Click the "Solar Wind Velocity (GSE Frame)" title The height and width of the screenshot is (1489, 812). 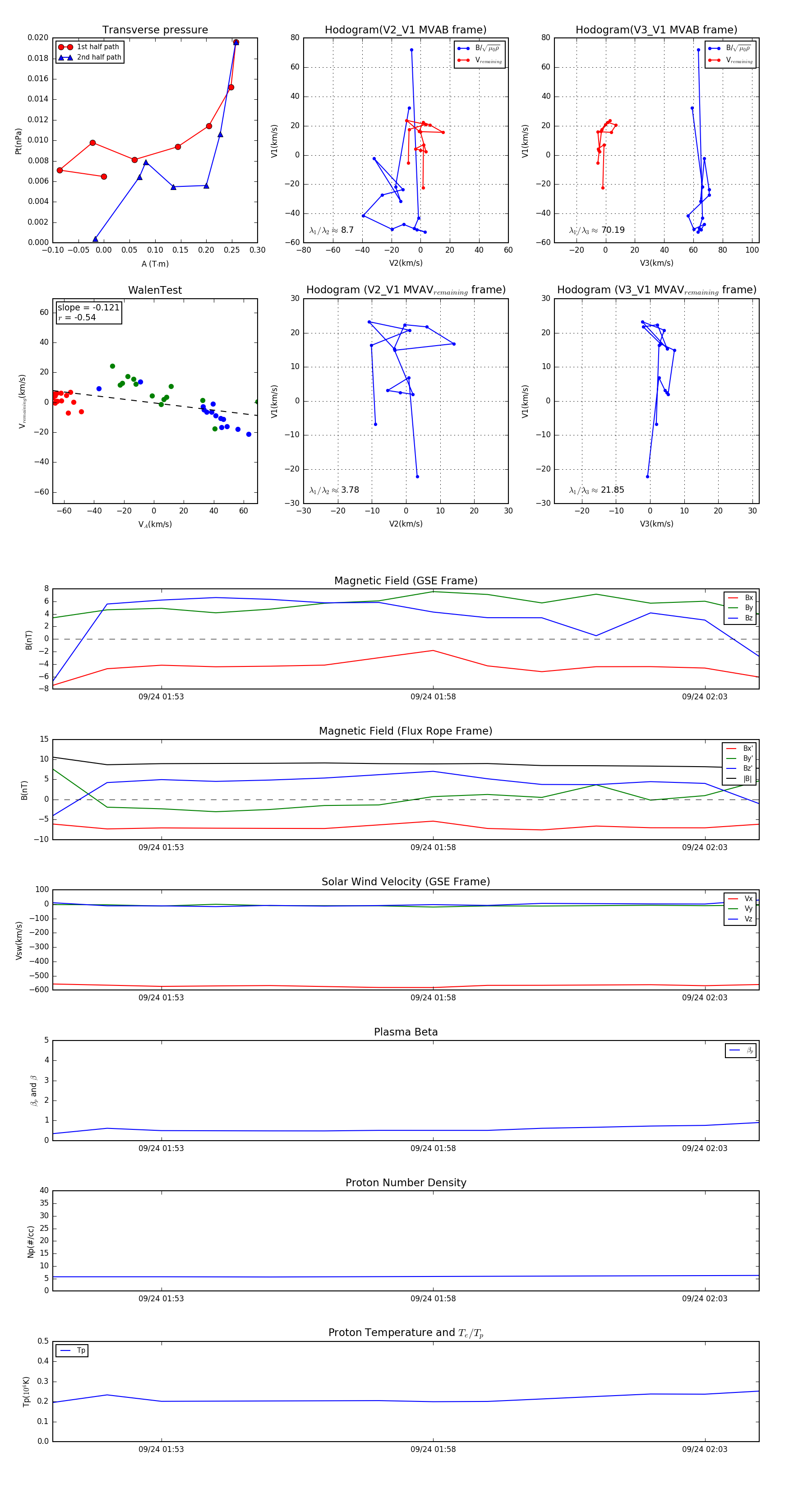coord(406,882)
